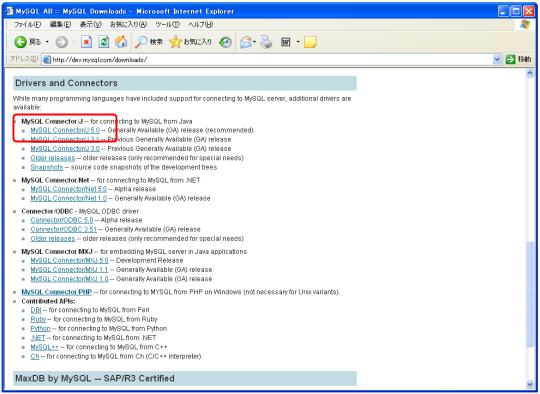The height and width of the screenshot is (394, 540).
Task: Click the Stop loading icon
Action: coord(86,42)
